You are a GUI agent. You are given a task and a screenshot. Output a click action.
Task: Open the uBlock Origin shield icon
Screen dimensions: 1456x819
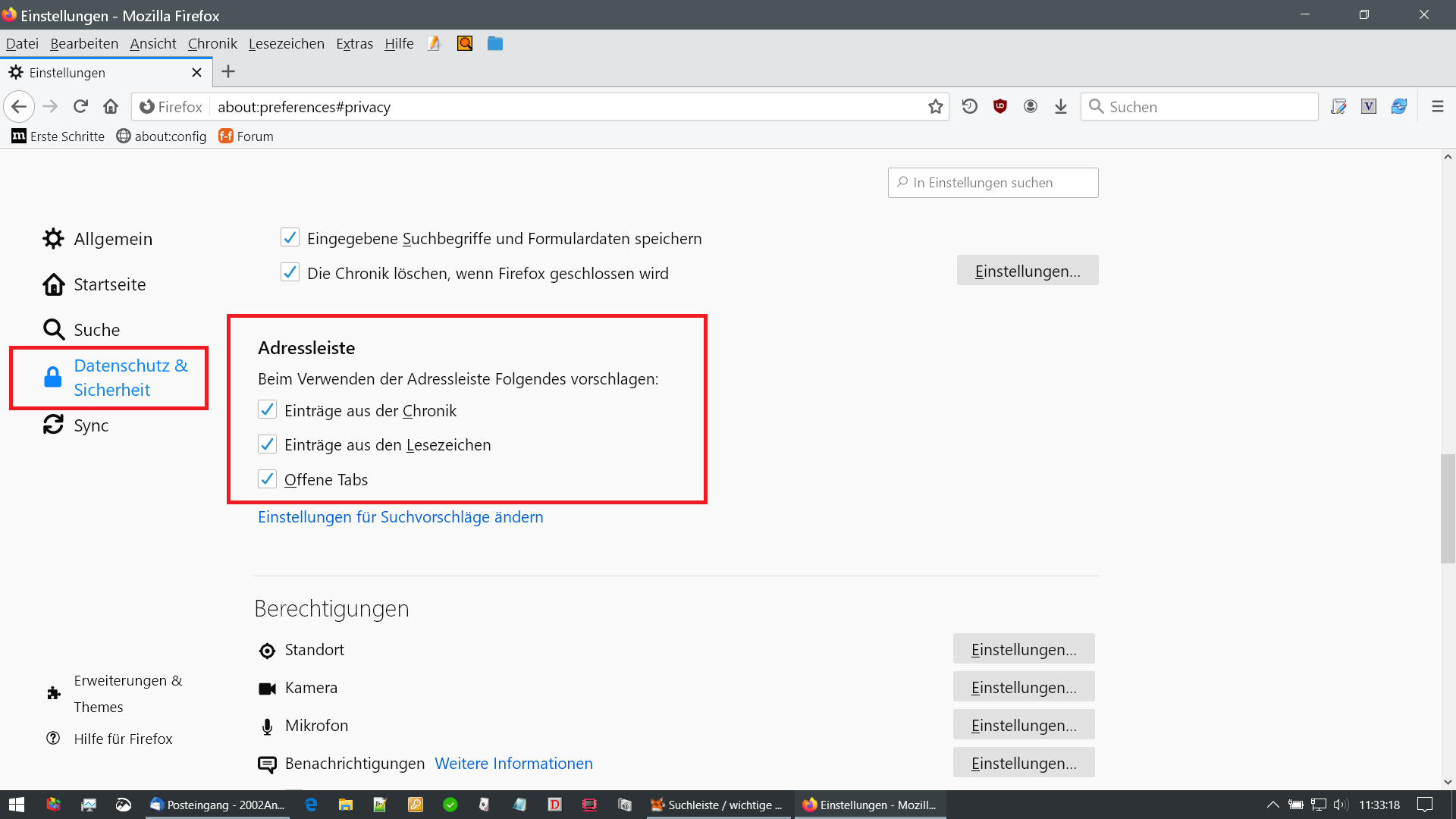[x=999, y=107]
